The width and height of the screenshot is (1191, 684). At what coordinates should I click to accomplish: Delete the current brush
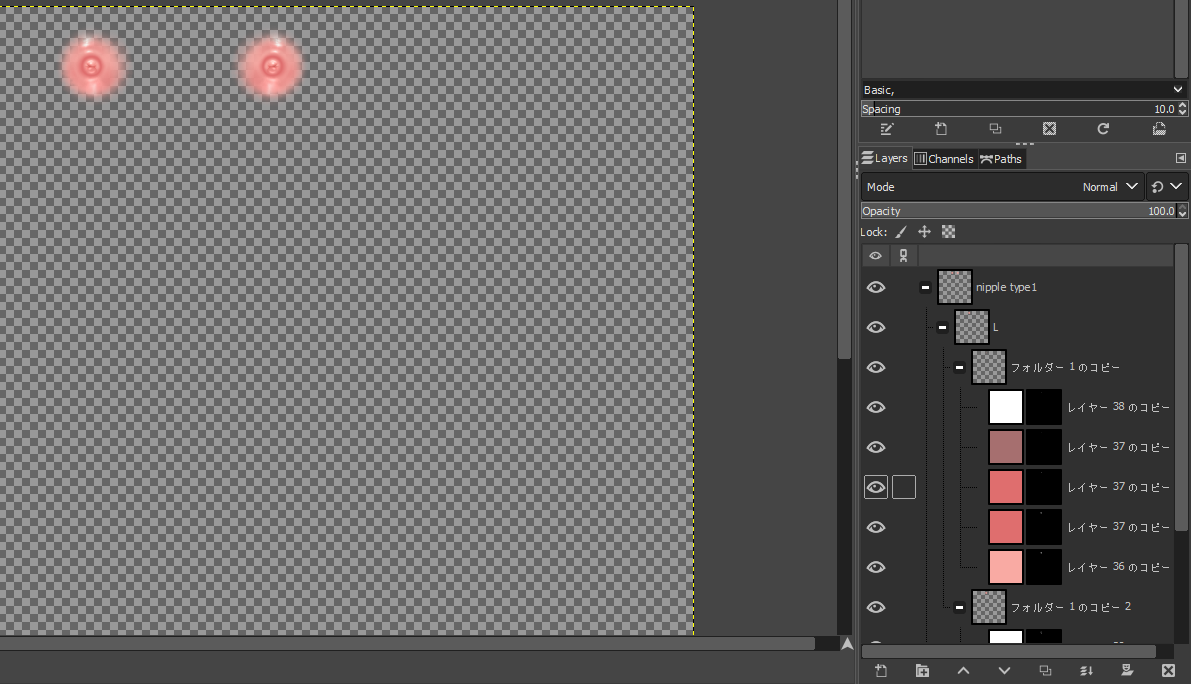[x=1049, y=129]
